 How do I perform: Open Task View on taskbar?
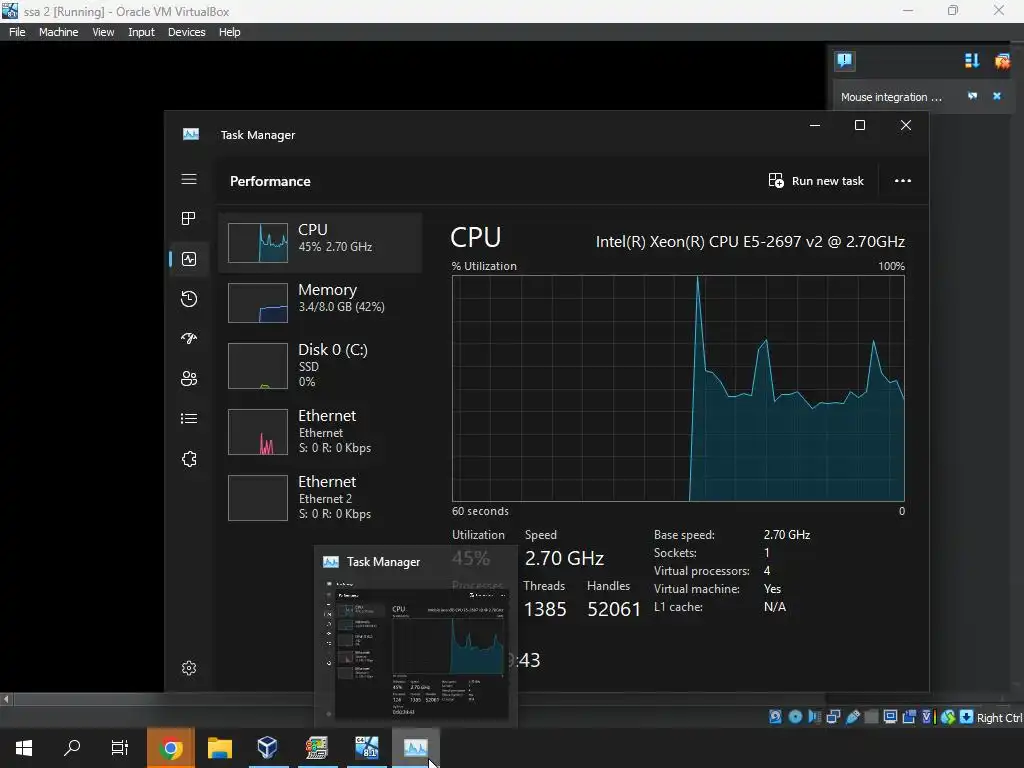pos(120,747)
